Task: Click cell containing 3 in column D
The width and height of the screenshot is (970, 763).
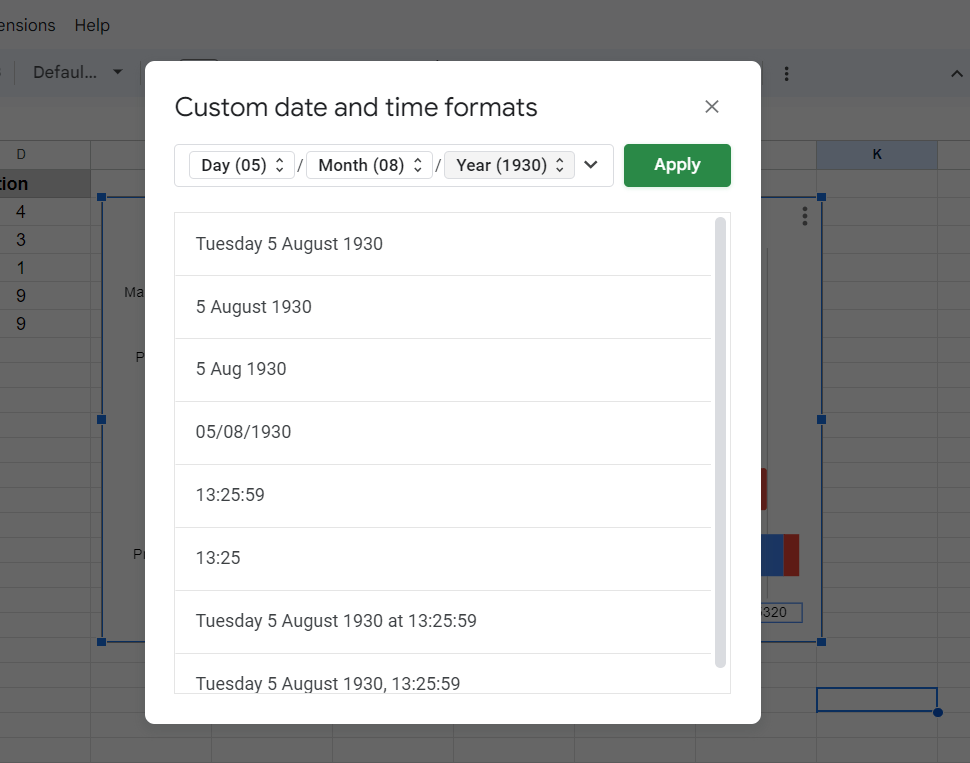Action: (45, 239)
